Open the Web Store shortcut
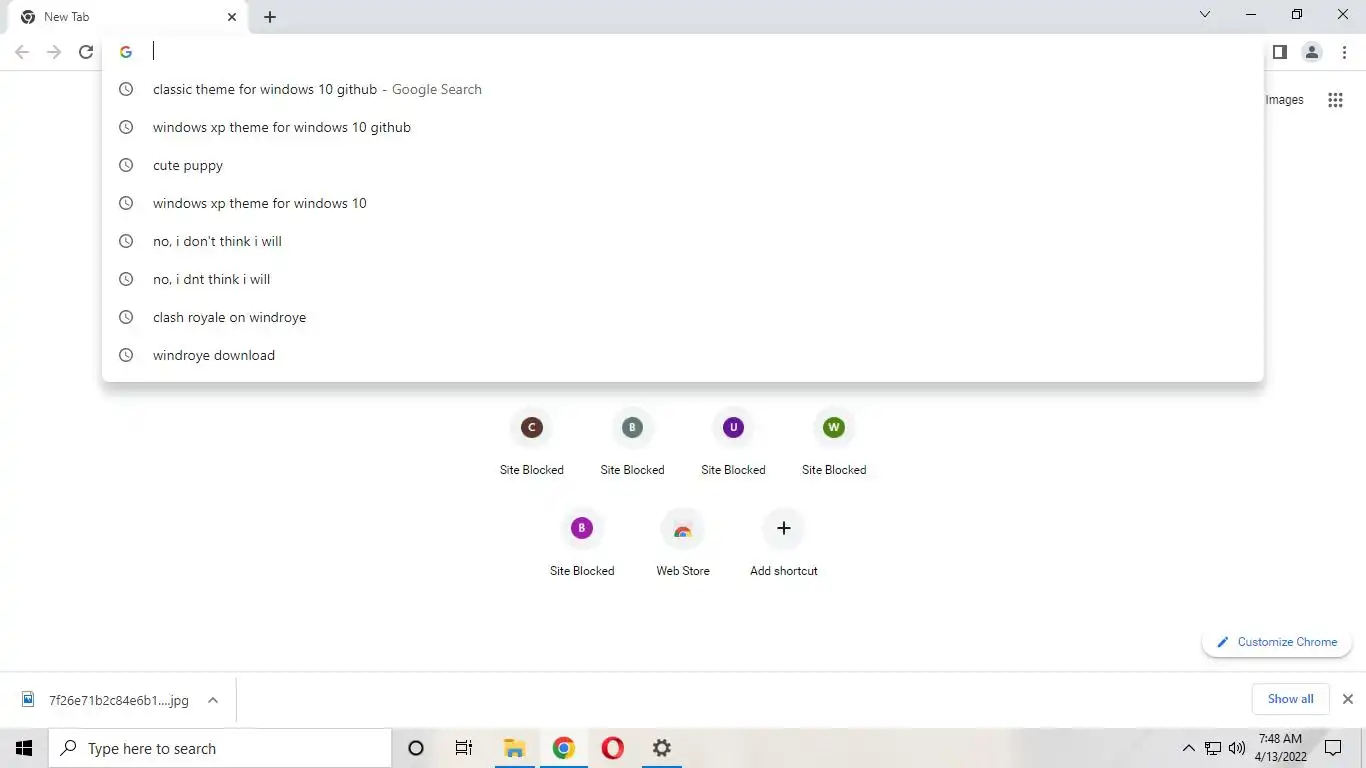The height and width of the screenshot is (768, 1366). [683, 542]
